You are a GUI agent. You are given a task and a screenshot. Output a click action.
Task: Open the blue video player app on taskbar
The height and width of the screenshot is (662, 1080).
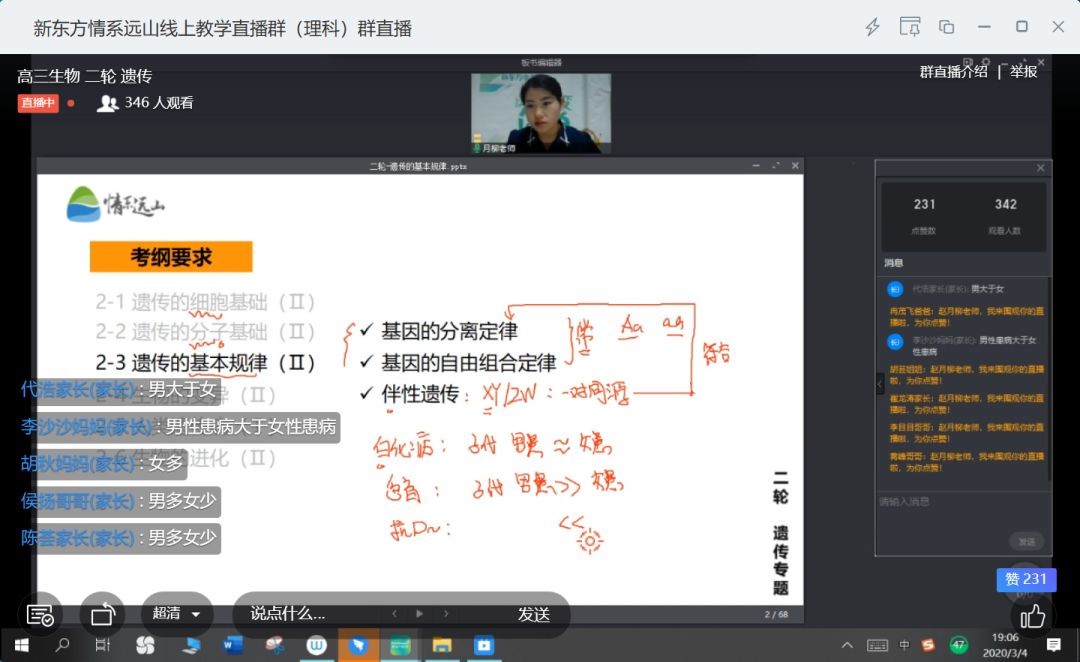pos(484,645)
